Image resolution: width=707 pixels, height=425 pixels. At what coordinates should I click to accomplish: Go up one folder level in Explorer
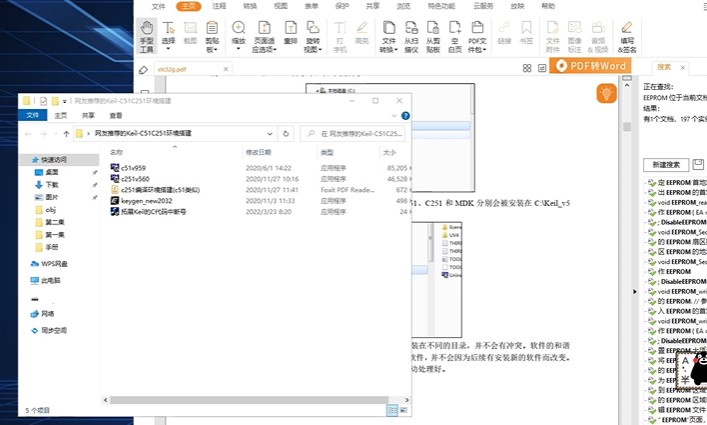(x=66, y=133)
